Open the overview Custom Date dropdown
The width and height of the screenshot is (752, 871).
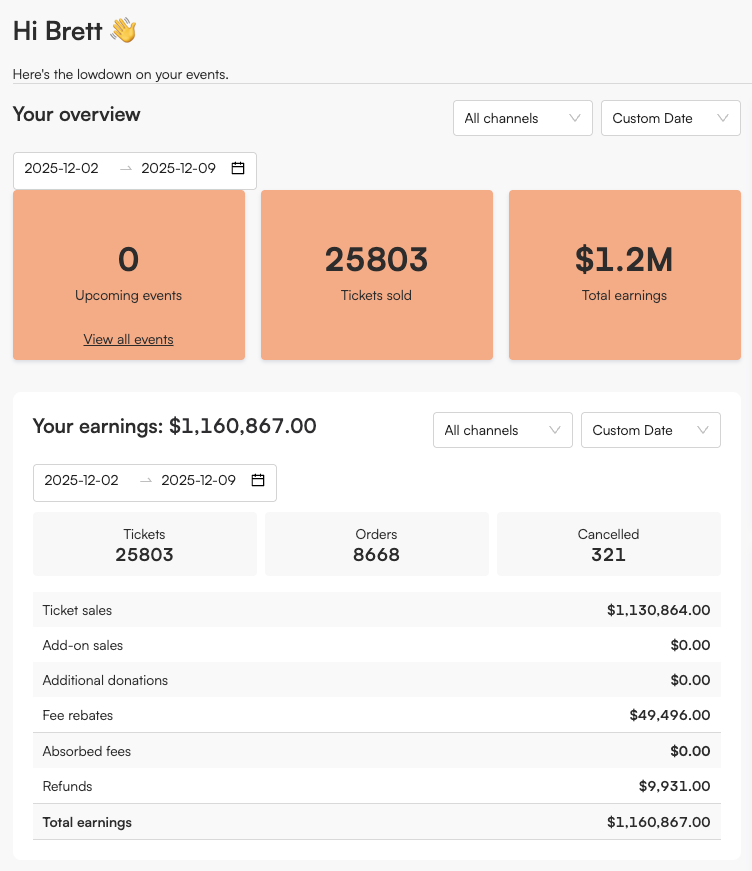point(670,118)
